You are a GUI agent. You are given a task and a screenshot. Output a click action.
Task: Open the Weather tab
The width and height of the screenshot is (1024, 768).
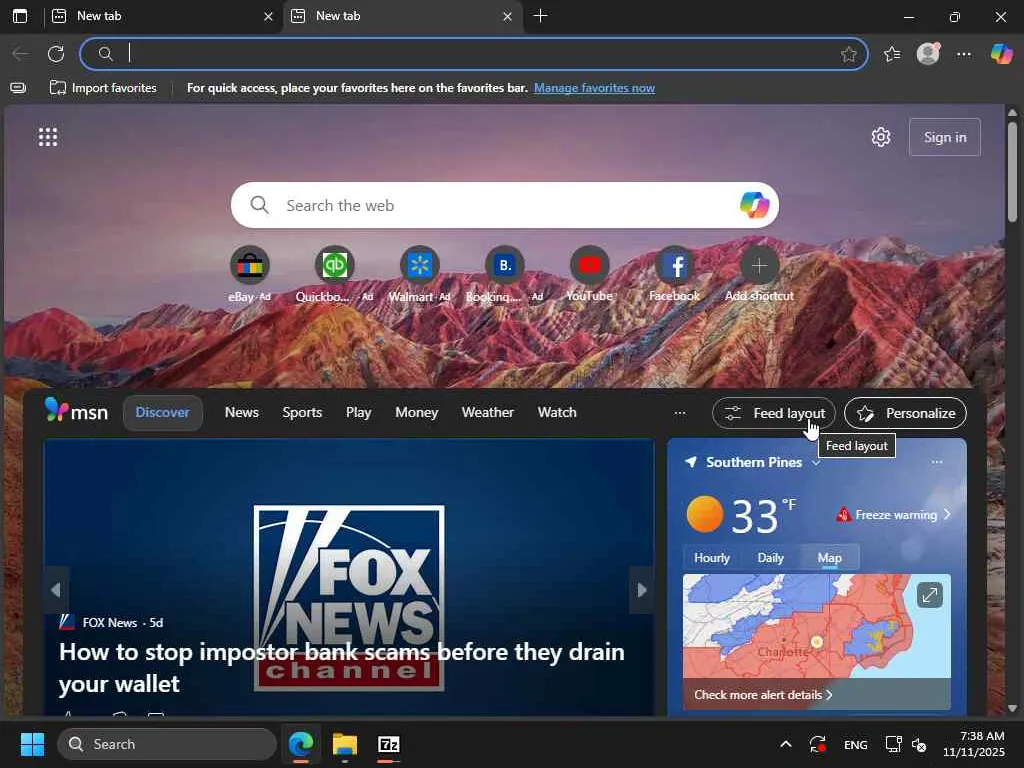point(488,413)
